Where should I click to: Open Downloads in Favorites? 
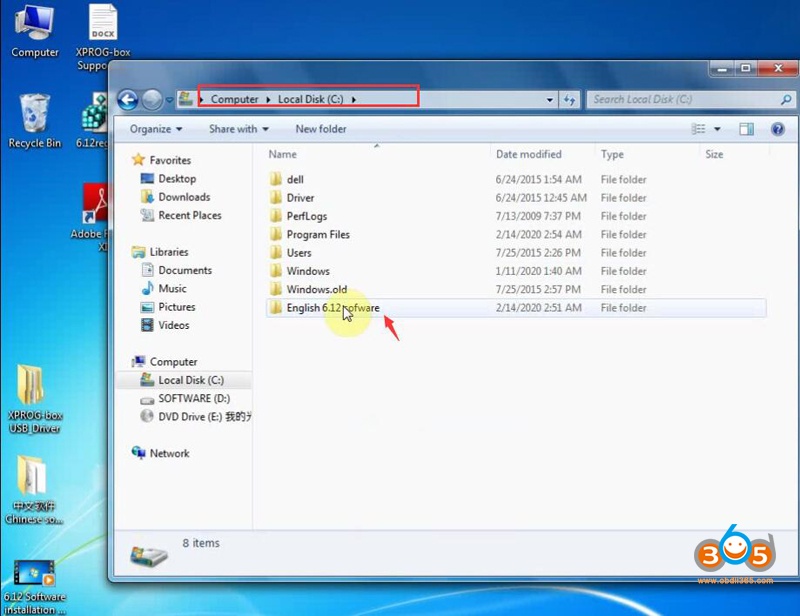click(184, 197)
